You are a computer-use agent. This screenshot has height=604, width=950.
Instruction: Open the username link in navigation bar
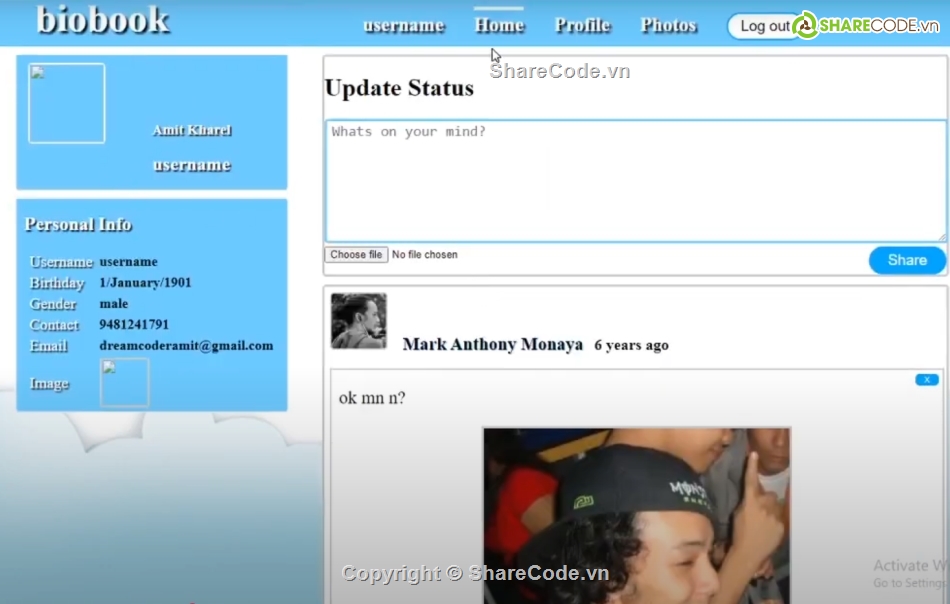coord(404,25)
